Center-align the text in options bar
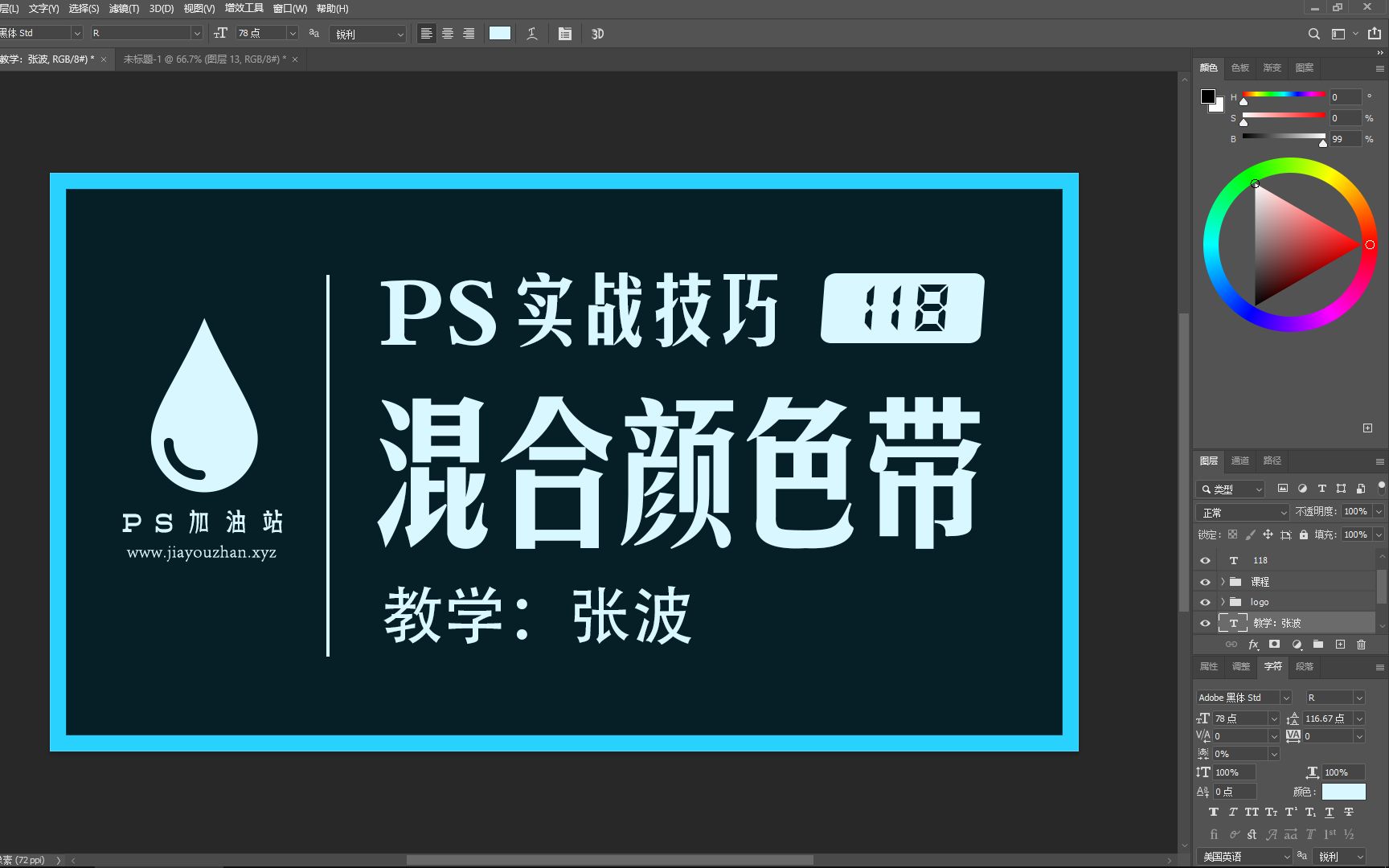The image size is (1389, 868). 448,34
